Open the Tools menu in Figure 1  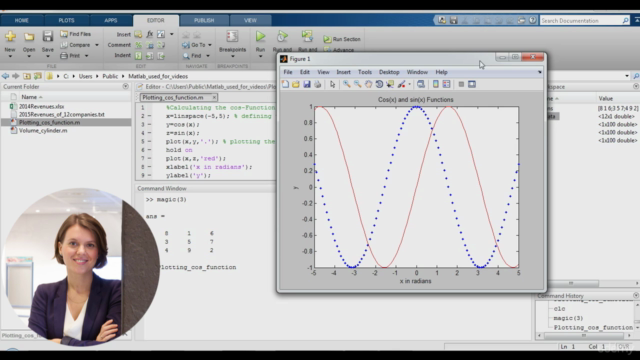click(365, 72)
